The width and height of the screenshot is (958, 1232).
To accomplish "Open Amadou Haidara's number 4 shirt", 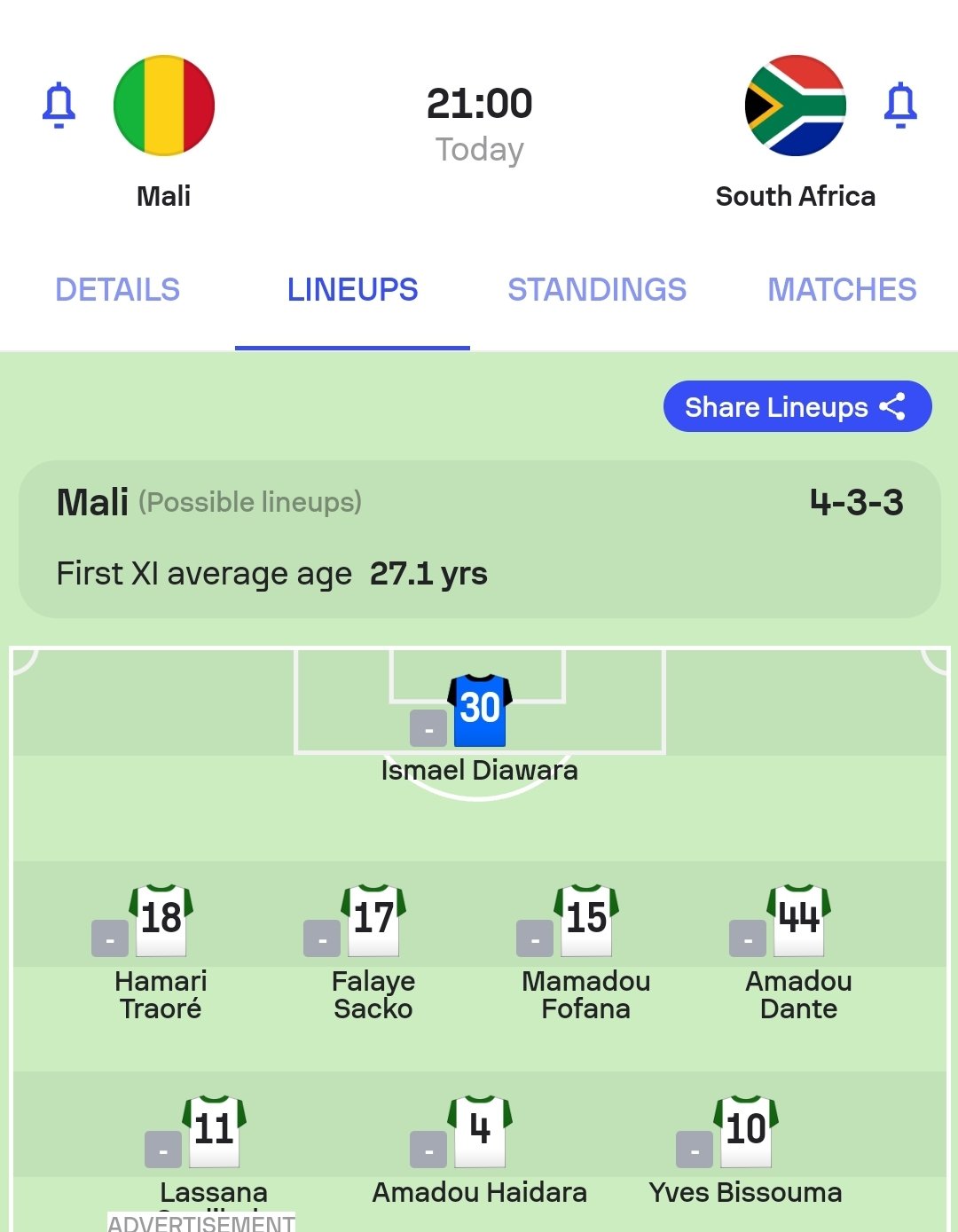I will point(480,1131).
